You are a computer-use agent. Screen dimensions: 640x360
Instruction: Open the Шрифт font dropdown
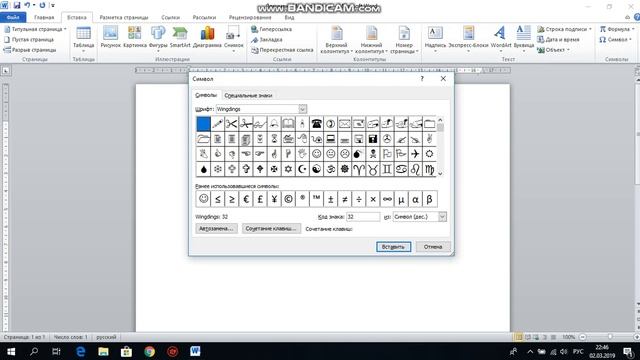[x=302, y=109]
